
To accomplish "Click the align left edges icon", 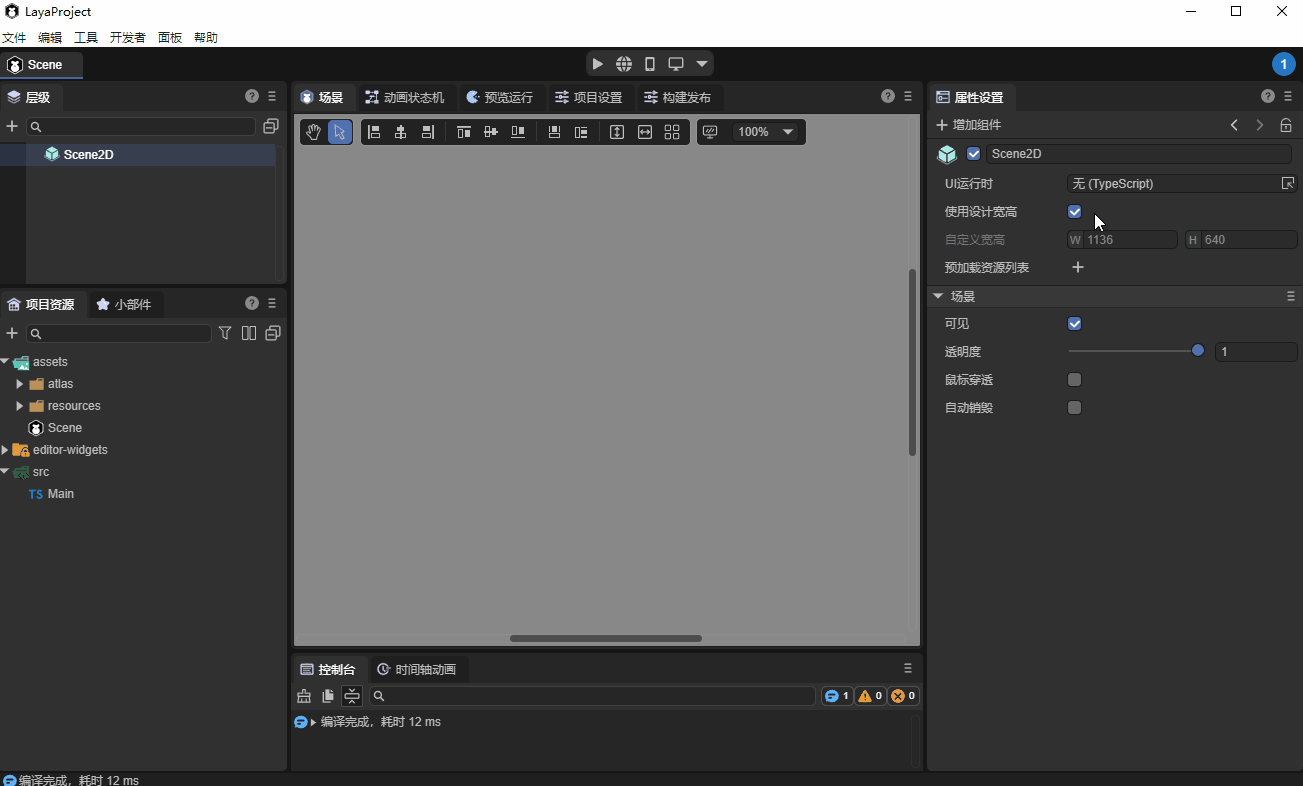I will point(375,132).
